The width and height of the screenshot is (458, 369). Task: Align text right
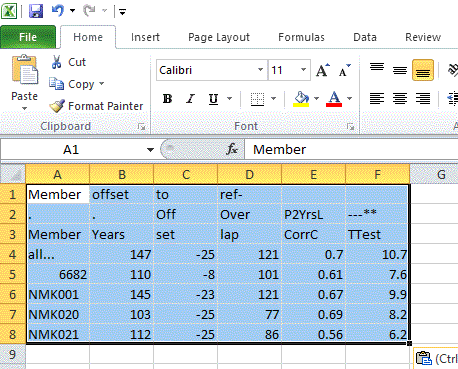point(423,99)
